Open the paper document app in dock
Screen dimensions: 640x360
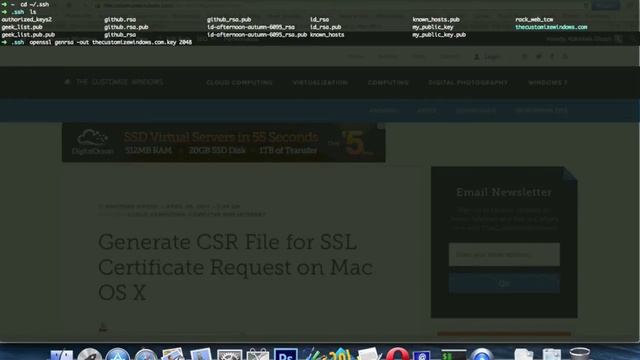click(369, 354)
